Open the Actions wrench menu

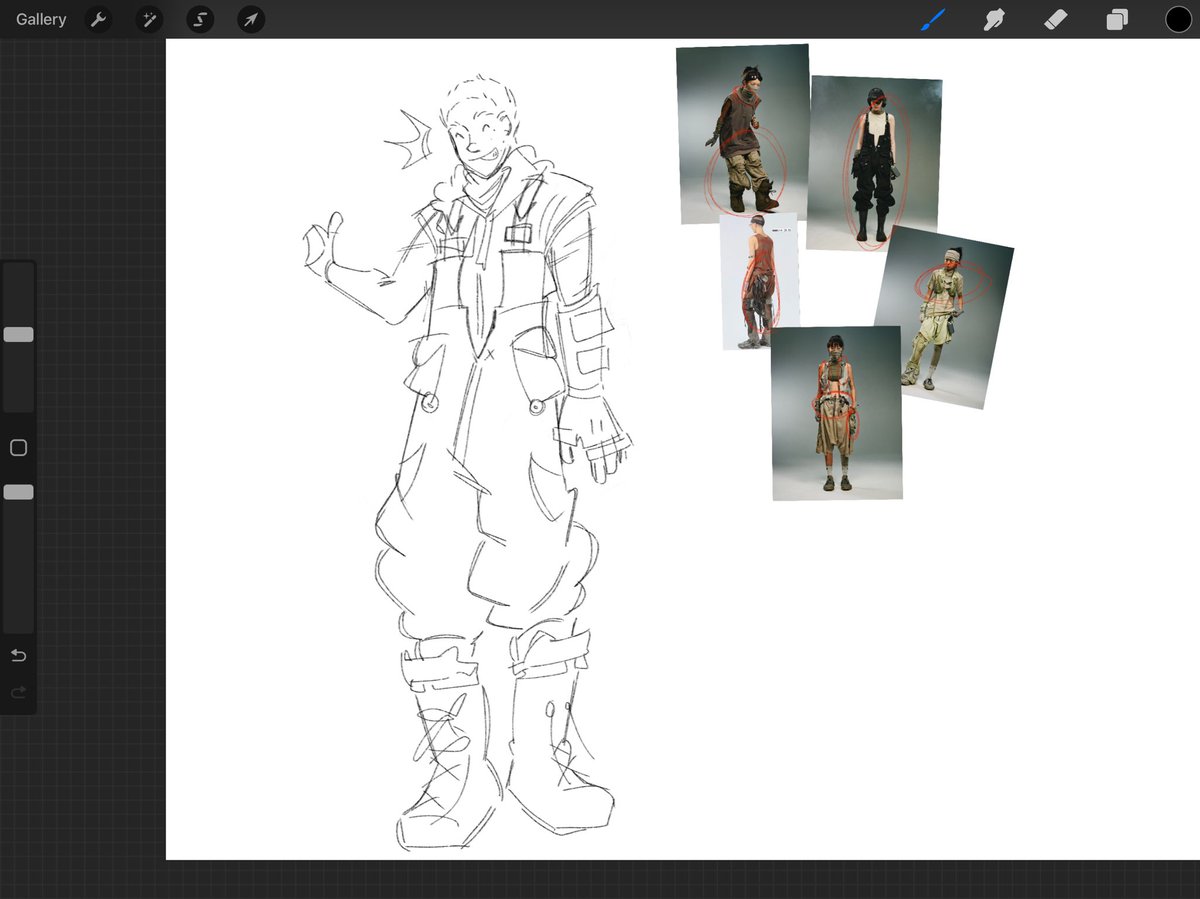pos(98,19)
